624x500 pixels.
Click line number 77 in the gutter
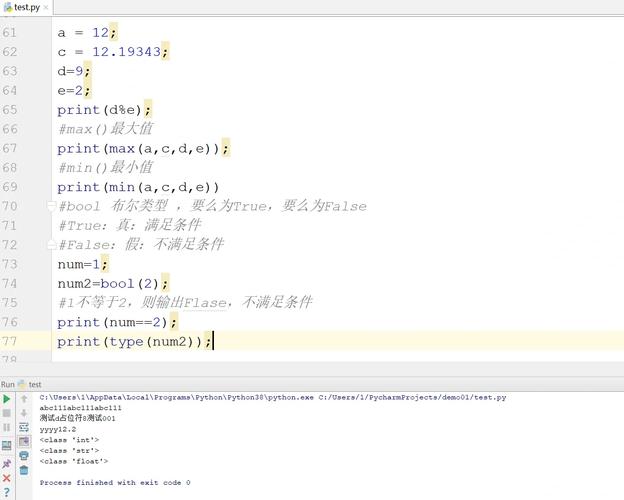tap(10, 342)
